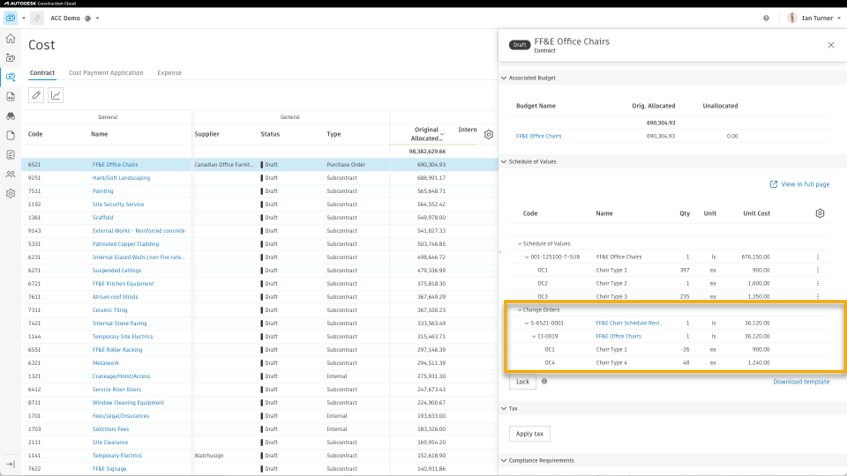Click the chart icon in the Contract toolbar

point(56,95)
